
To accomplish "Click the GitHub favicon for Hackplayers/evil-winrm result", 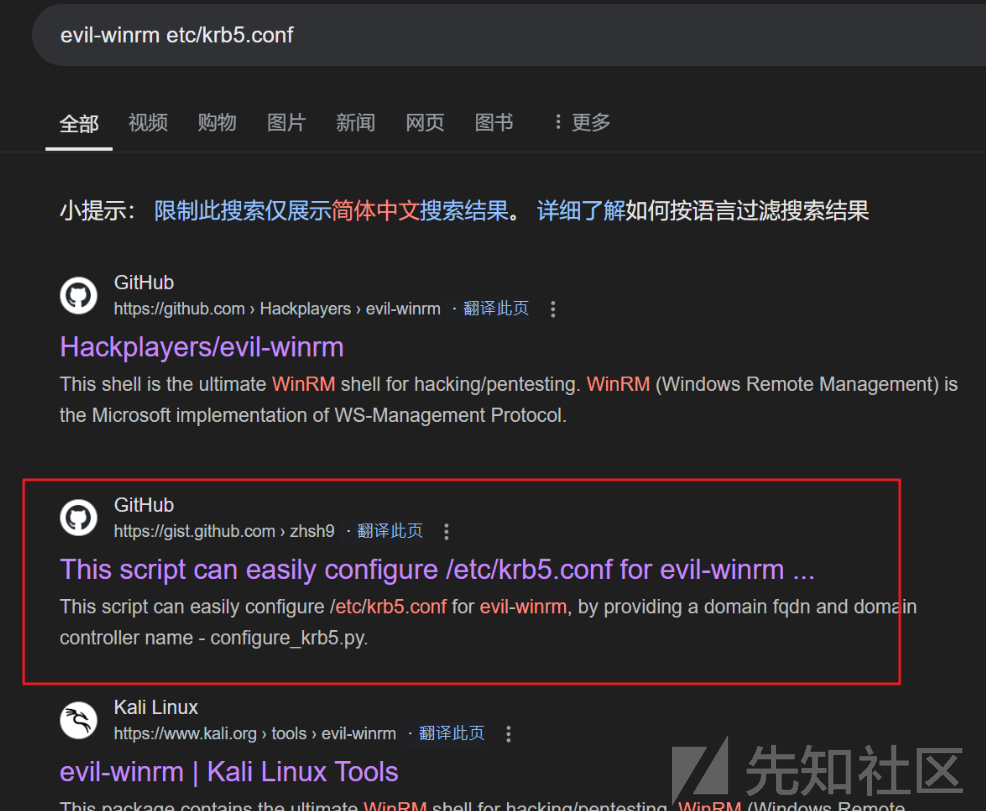I will (79, 295).
